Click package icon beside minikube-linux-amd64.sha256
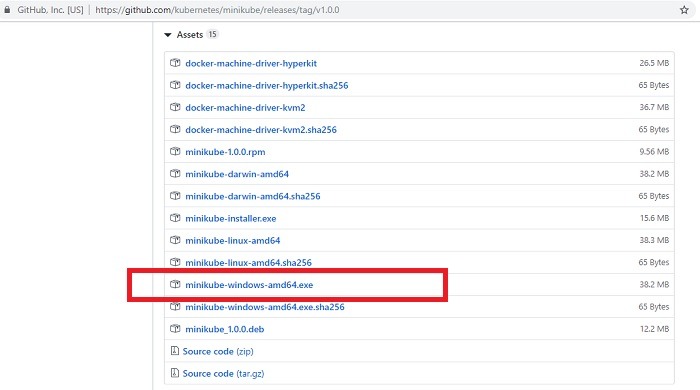 [x=175, y=262]
